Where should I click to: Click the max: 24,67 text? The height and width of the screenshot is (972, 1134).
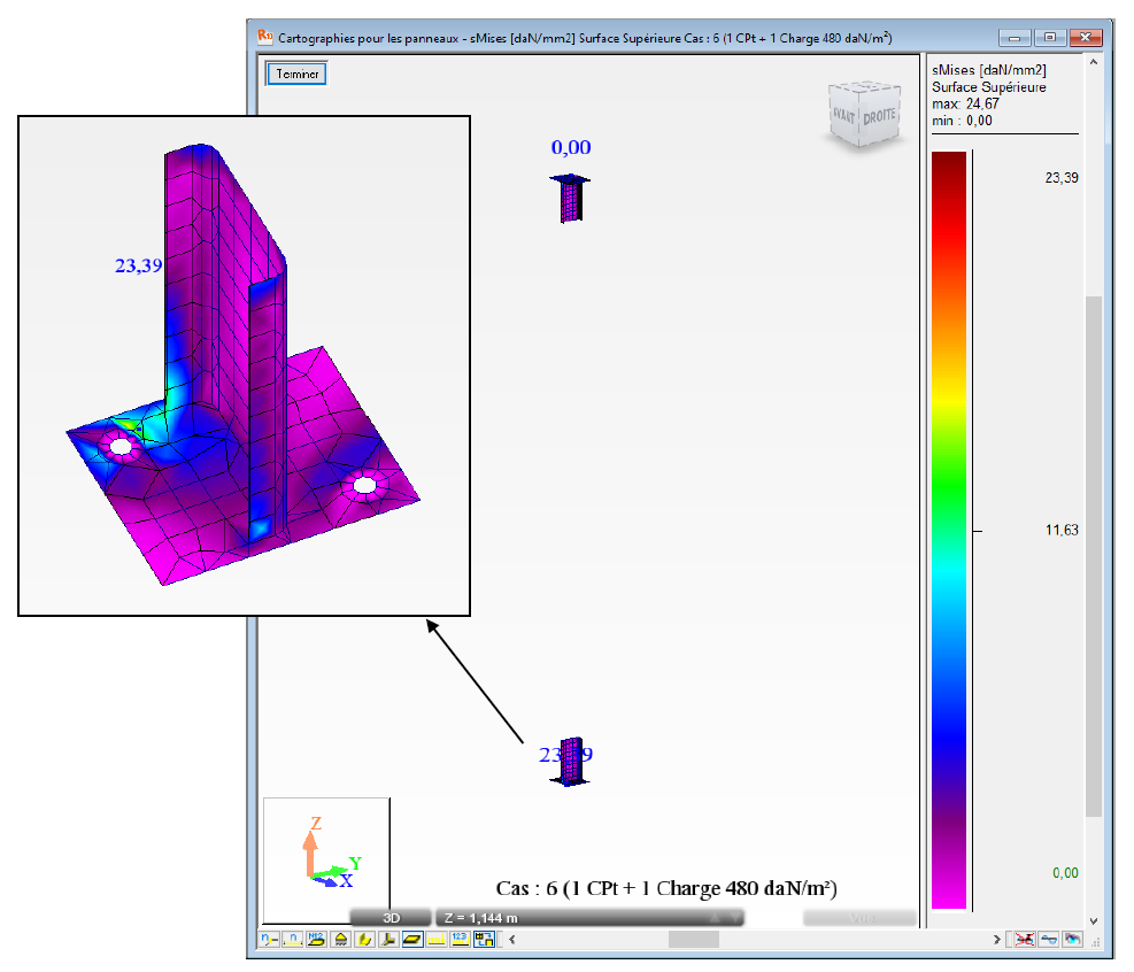tap(965, 103)
